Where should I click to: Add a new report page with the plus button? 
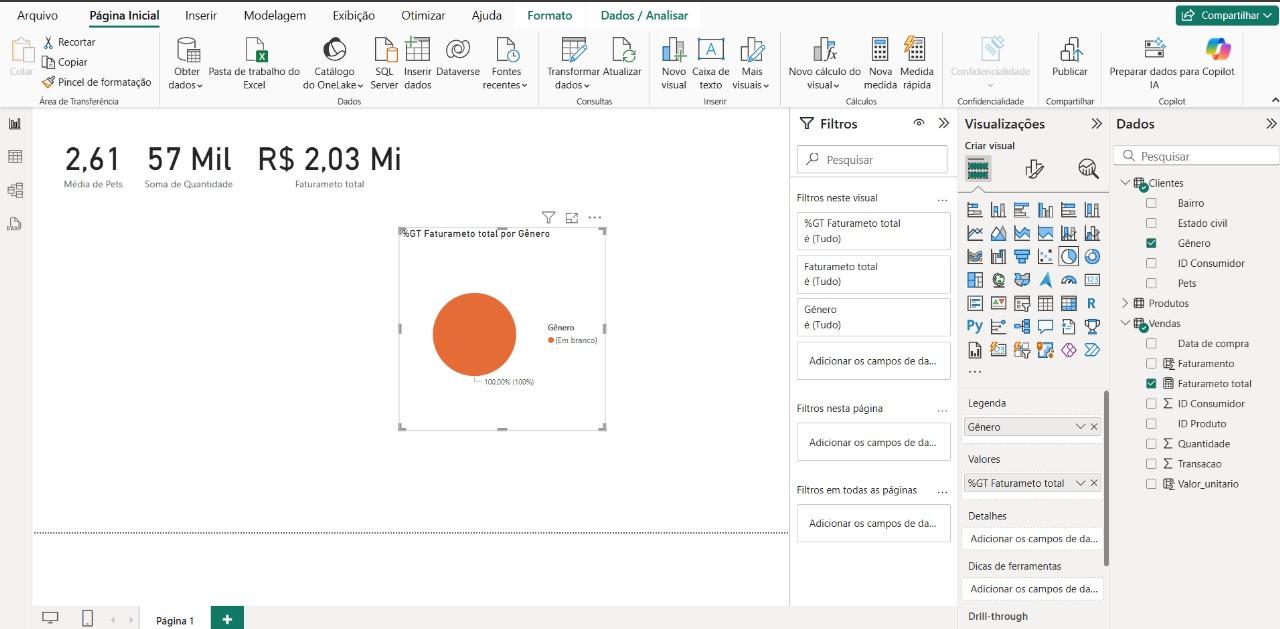tap(227, 619)
